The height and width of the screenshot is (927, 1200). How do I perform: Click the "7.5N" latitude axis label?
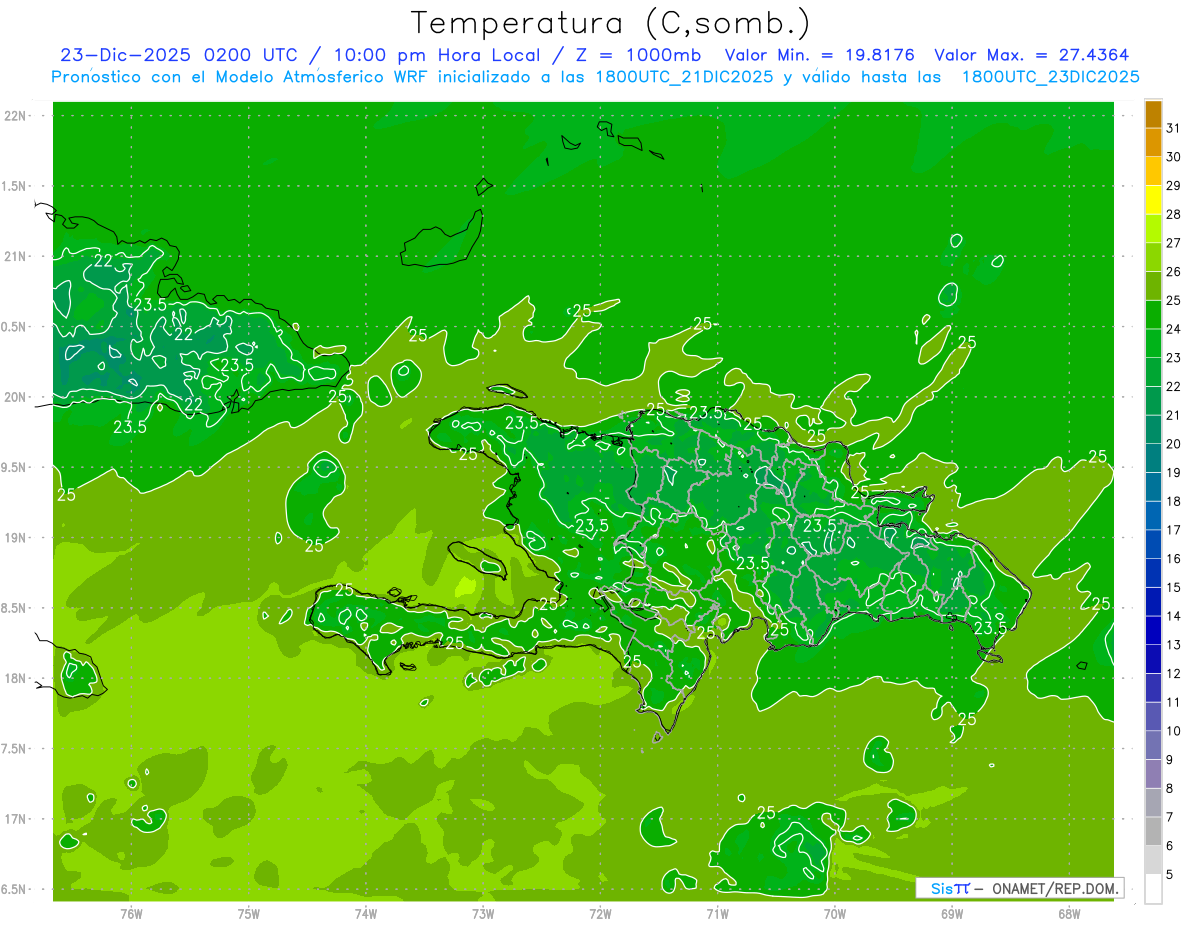click(15, 748)
